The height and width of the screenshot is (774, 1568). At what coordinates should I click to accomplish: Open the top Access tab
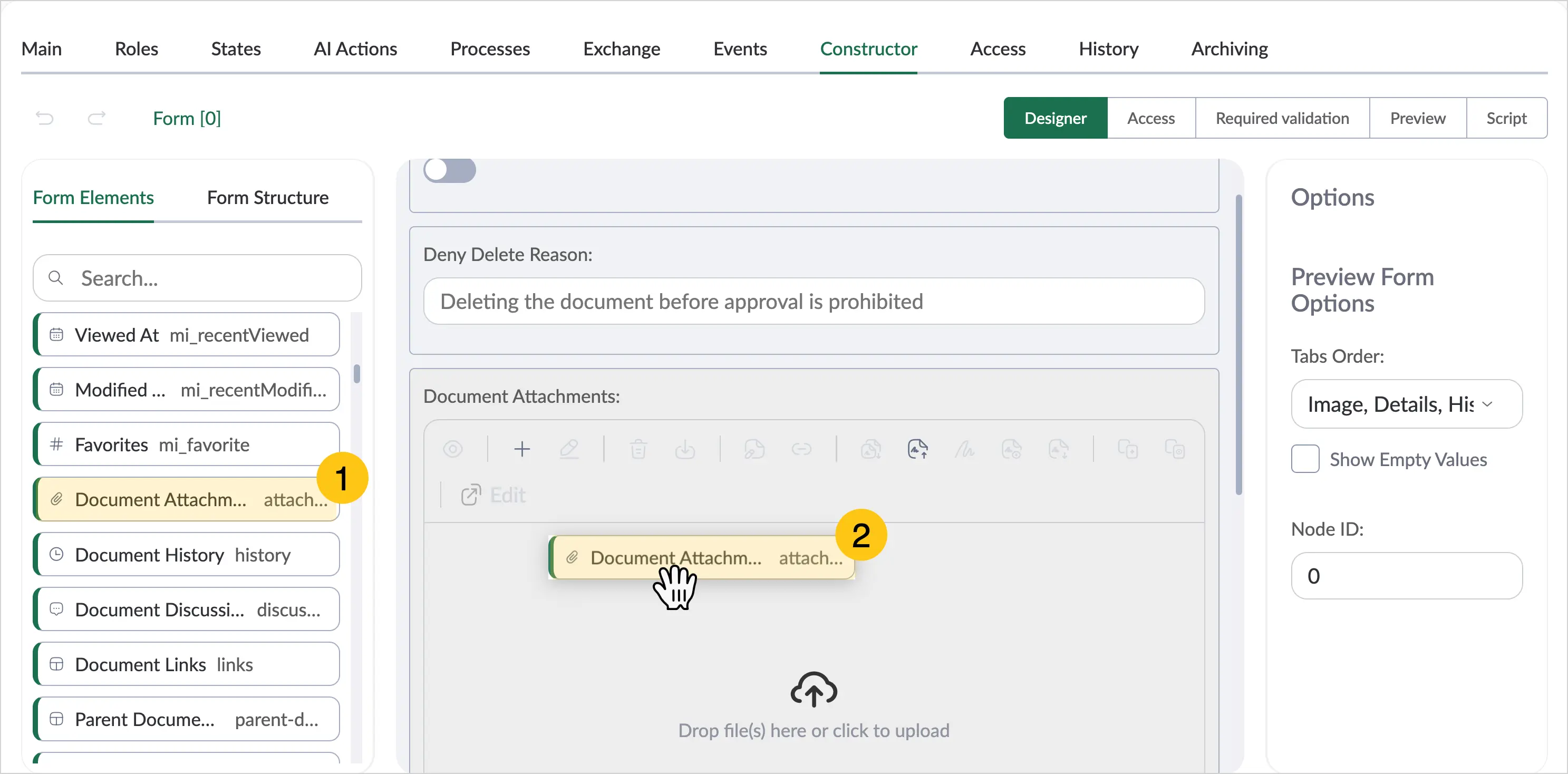[998, 49]
